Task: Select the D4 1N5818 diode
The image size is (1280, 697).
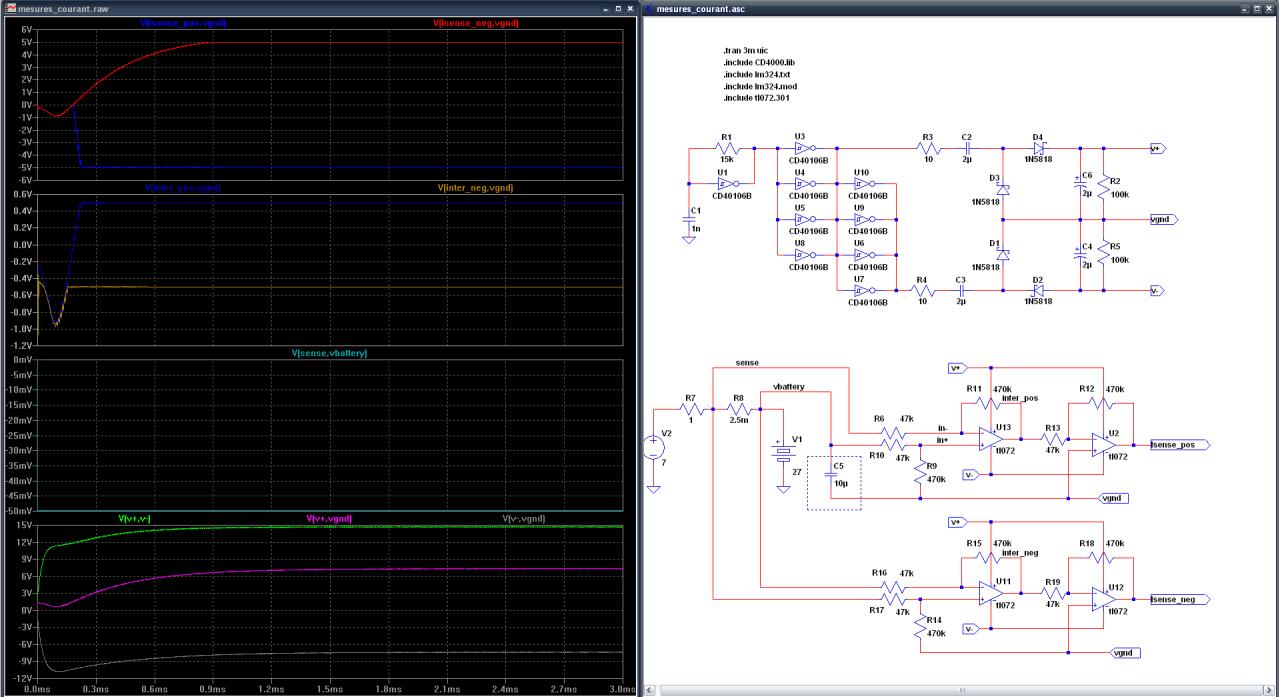Action: [x=1037, y=148]
